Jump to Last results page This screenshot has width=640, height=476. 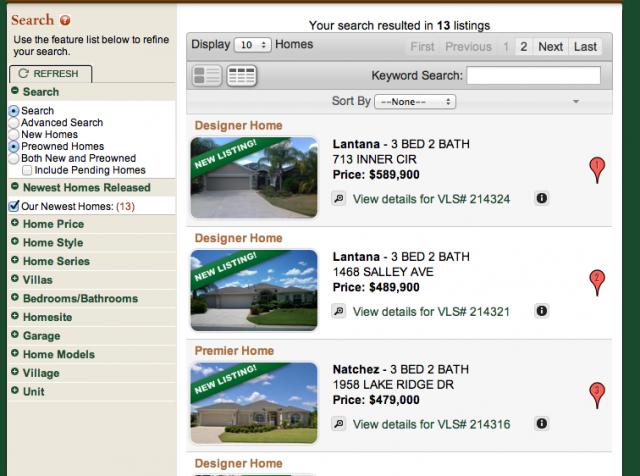(585, 47)
